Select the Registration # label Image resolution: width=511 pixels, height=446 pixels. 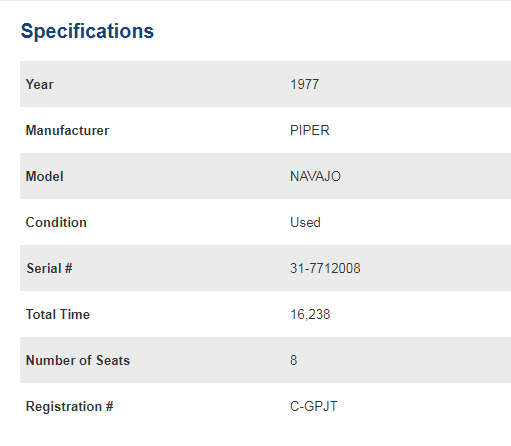tap(70, 406)
